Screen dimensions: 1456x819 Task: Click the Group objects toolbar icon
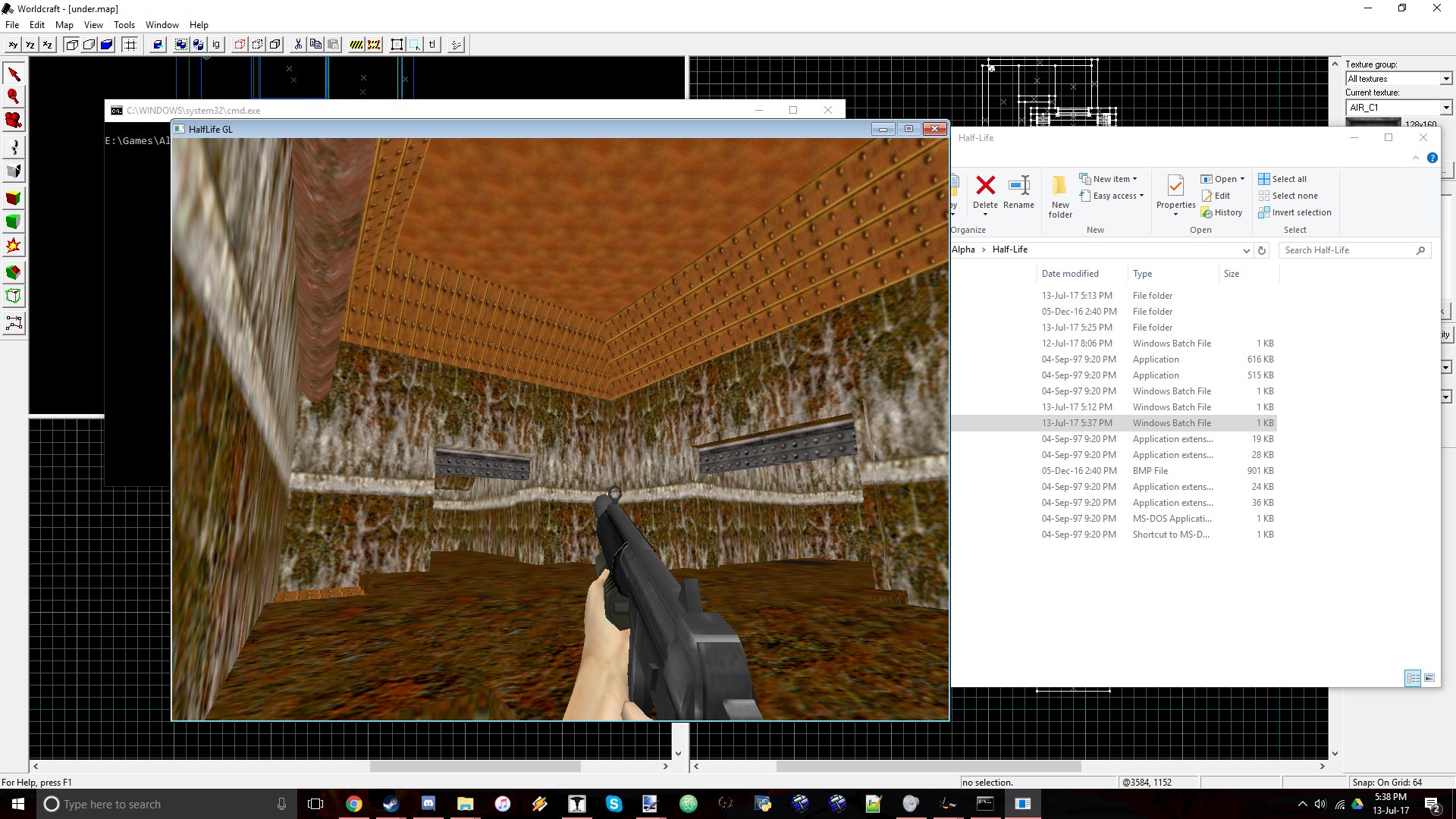pos(181,45)
